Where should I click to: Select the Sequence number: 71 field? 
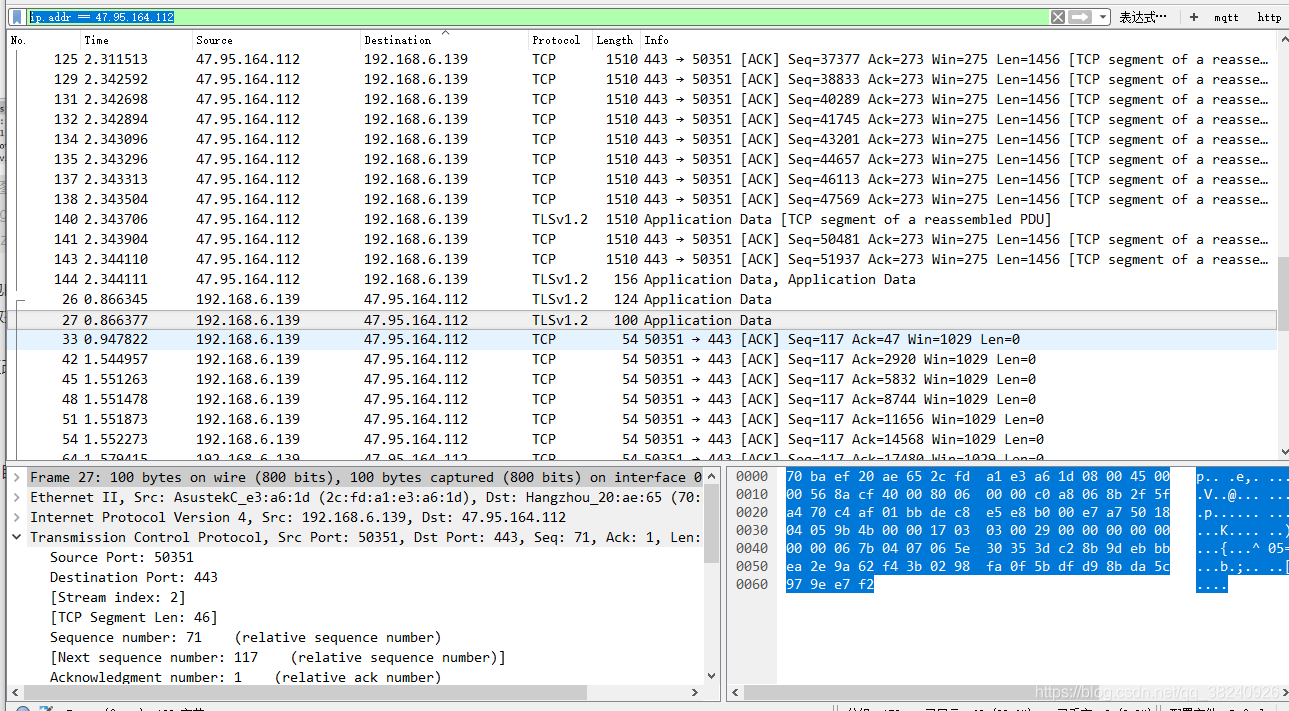pos(245,637)
